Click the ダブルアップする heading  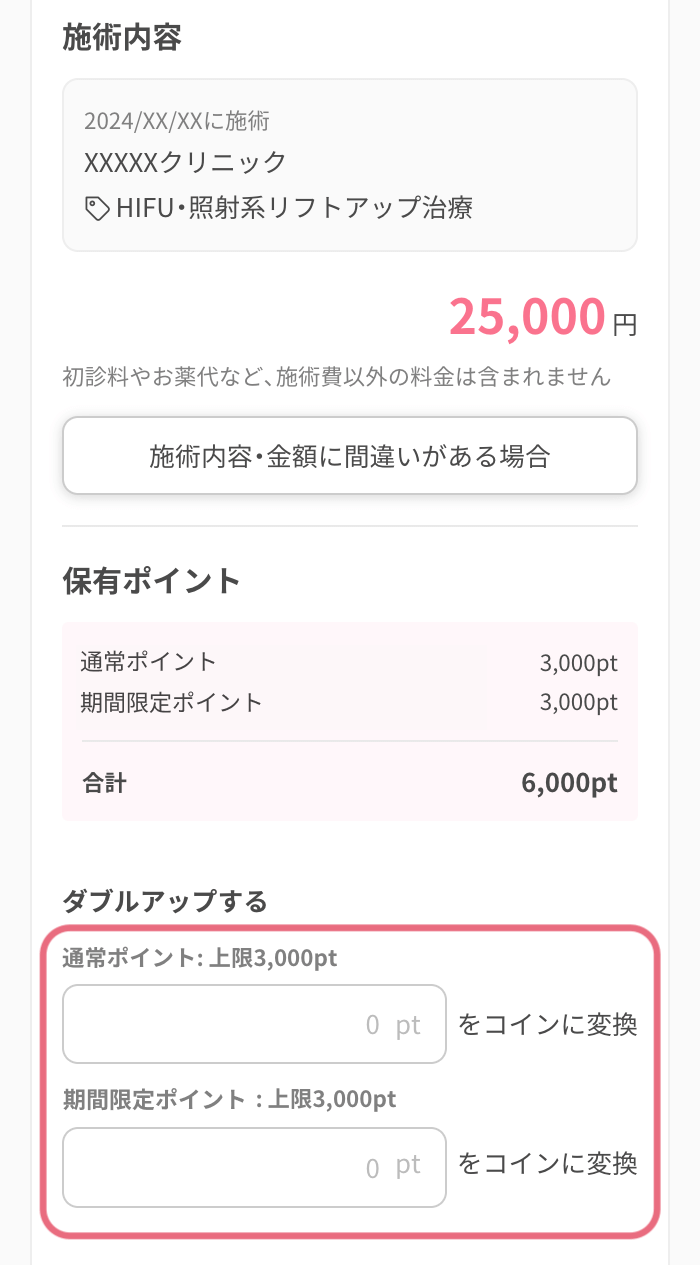(x=165, y=901)
